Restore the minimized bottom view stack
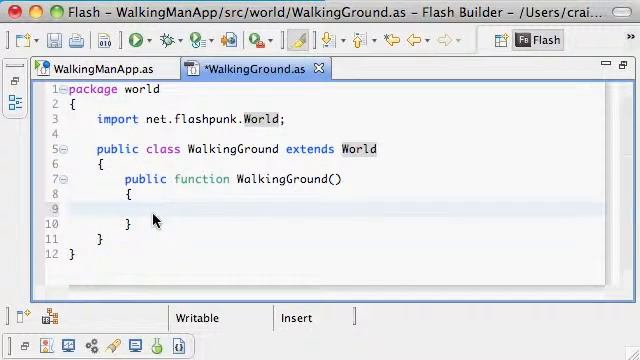Image resolution: width=640 pixels, height=360 pixels. pos(25,347)
